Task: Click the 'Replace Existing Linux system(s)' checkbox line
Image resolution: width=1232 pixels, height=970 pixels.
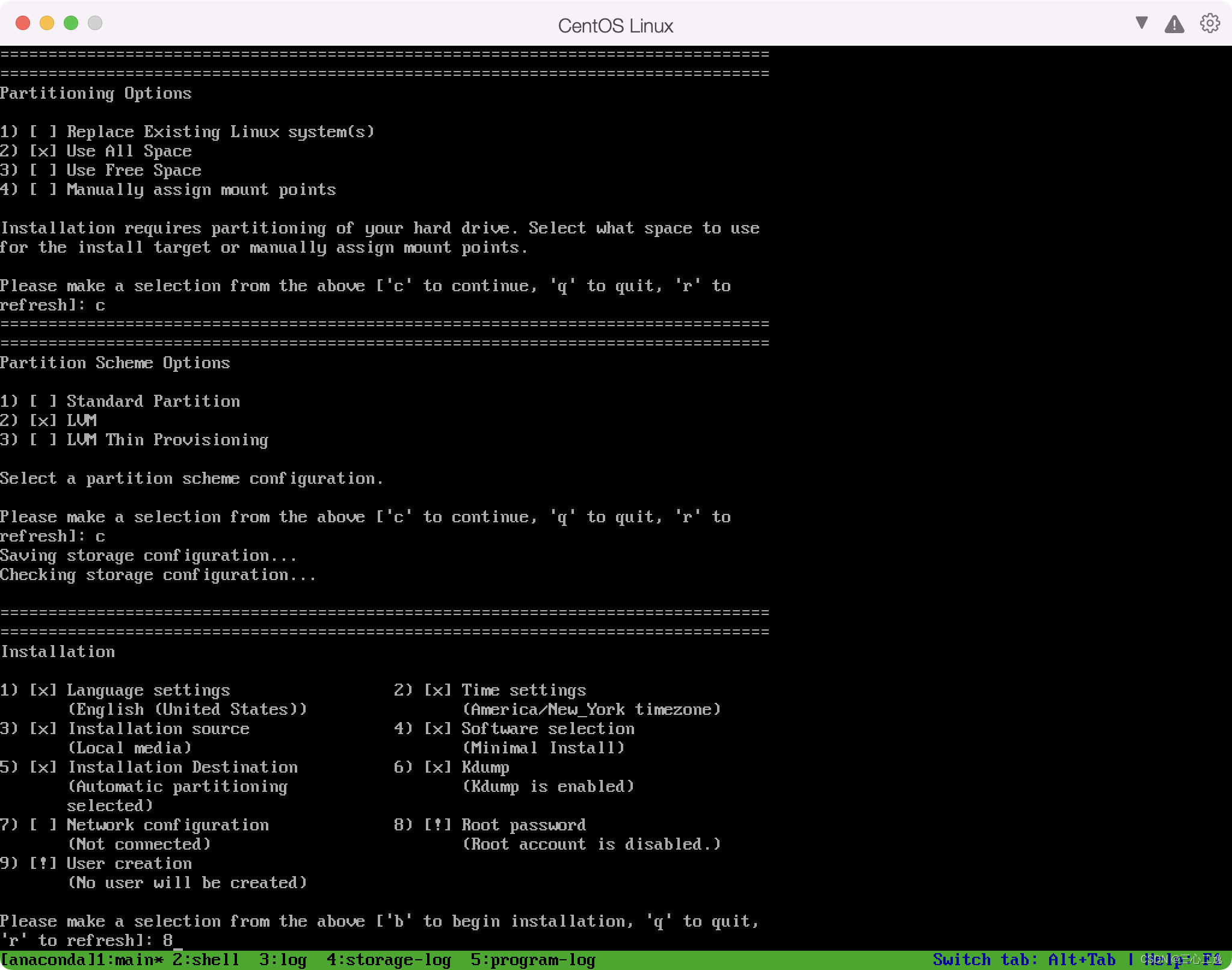Action: point(187,132)
